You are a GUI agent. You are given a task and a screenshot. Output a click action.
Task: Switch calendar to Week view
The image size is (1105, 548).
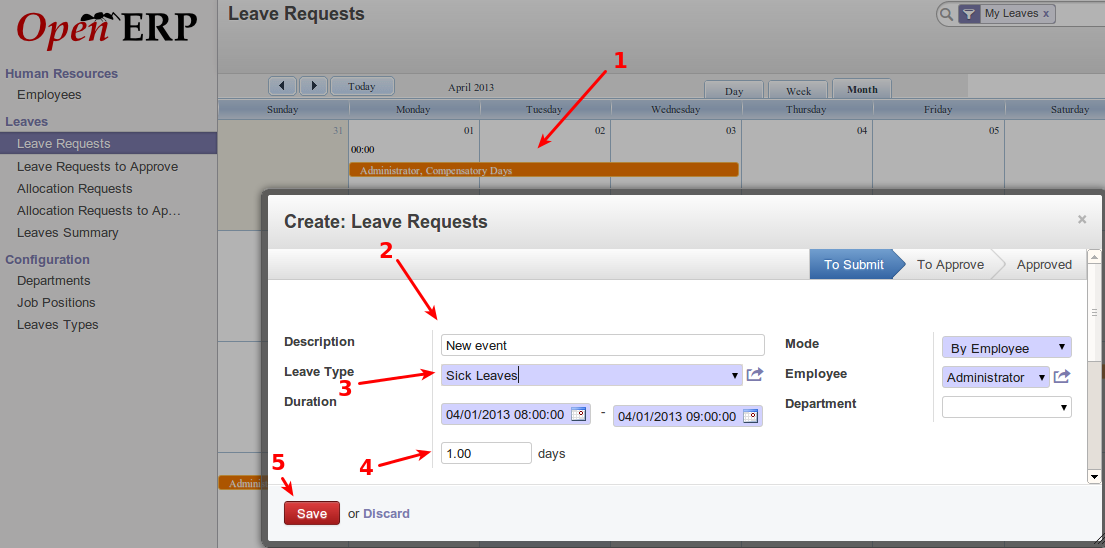point(798,90)
